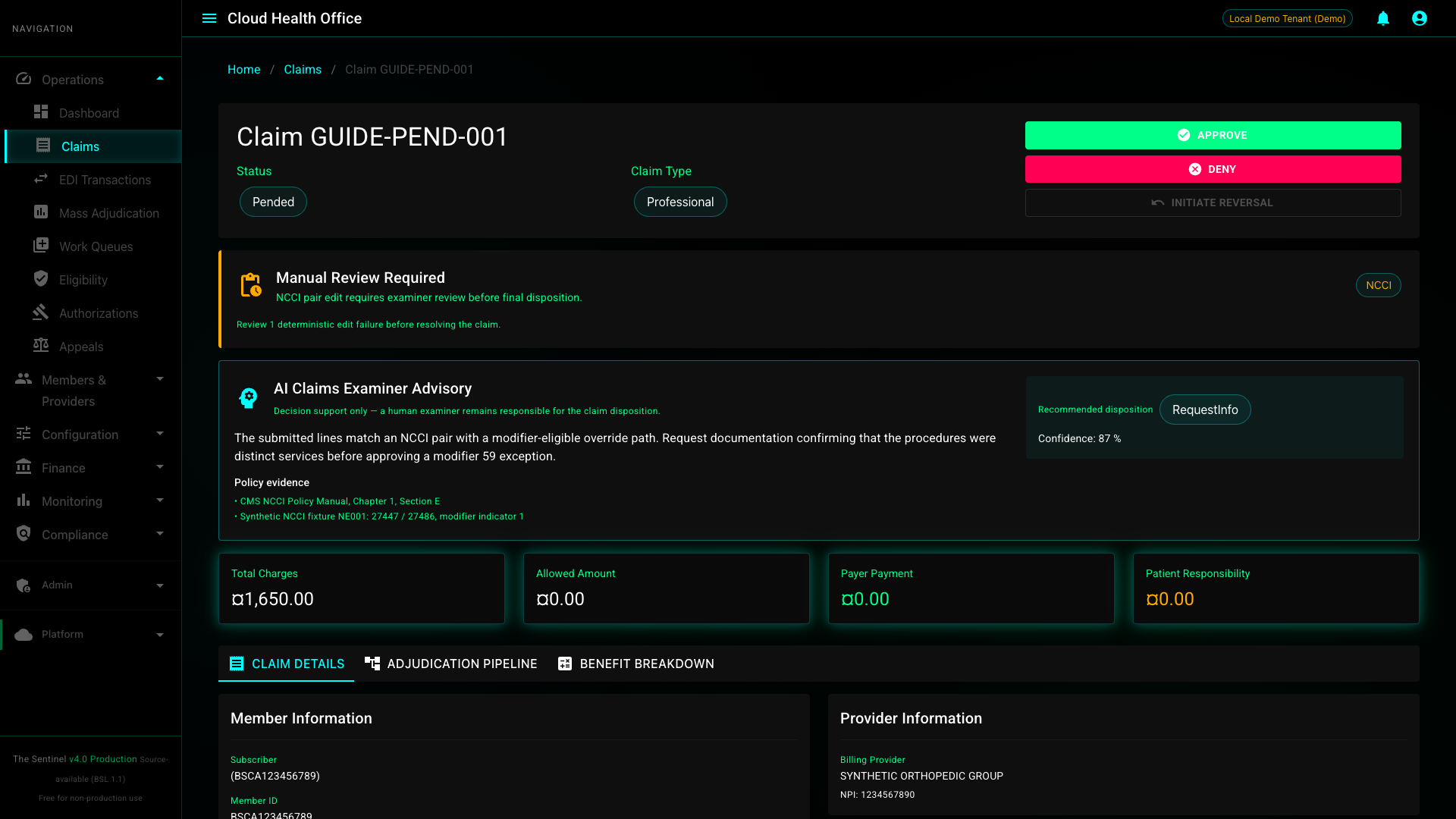Click the Platform cloud icon
The height and width of the screenshot is (819, 1456).
[x=24, y=635]
